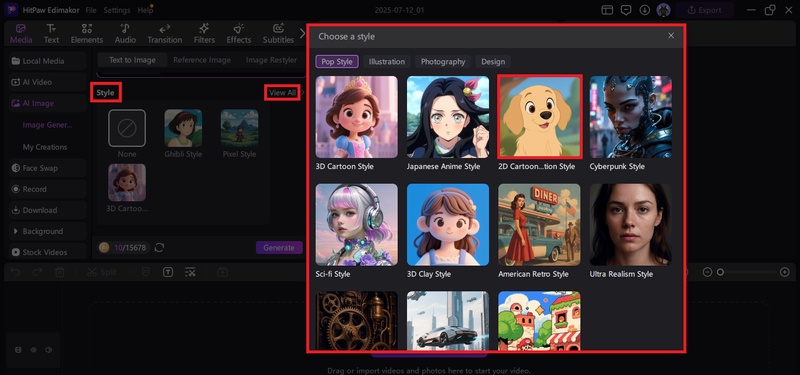Select My Creations in sidebar
This screenshot has height=375, width=800.
tap(45, 147)
